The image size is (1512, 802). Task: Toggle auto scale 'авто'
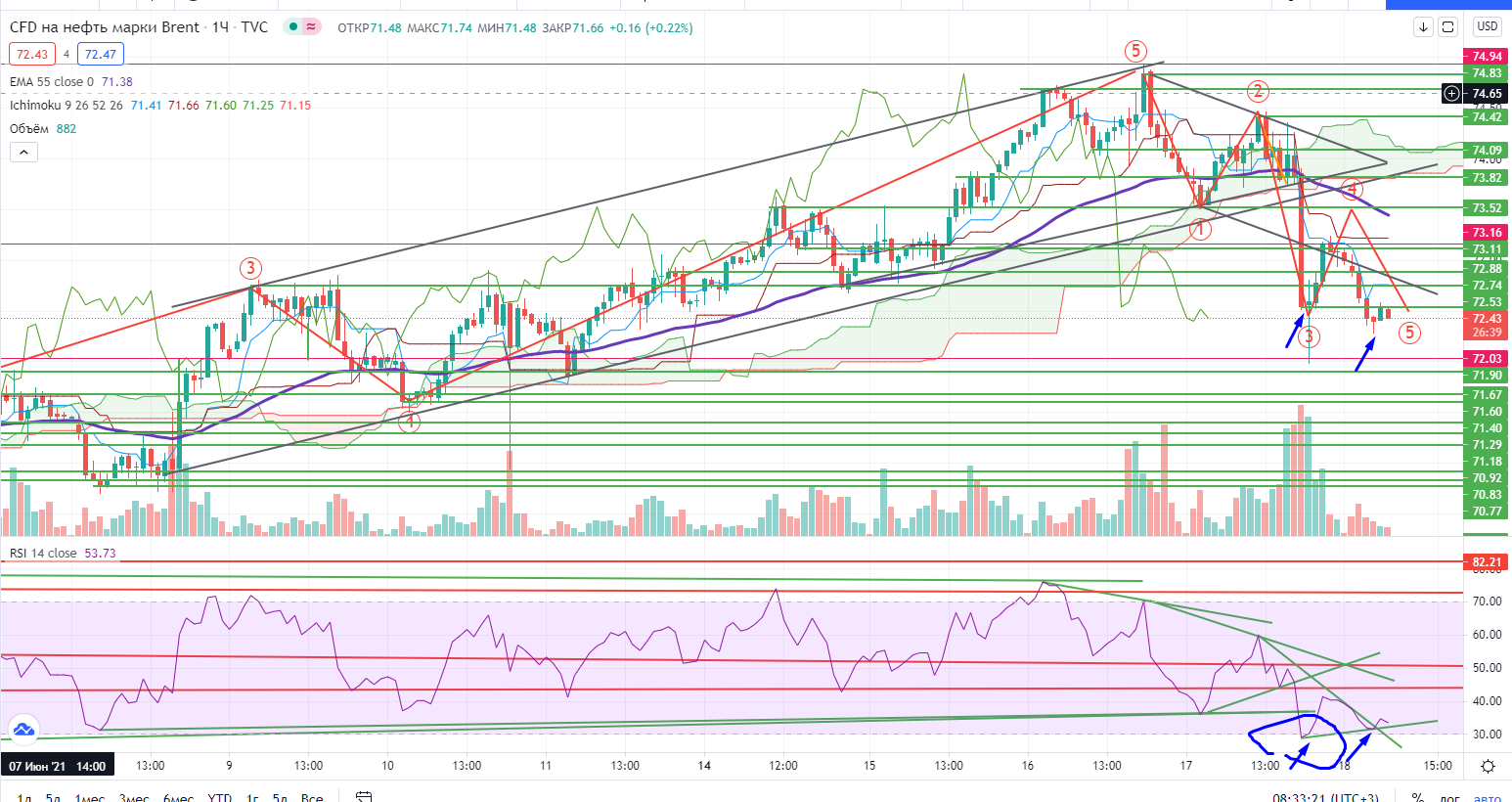tap(1487, 797)
